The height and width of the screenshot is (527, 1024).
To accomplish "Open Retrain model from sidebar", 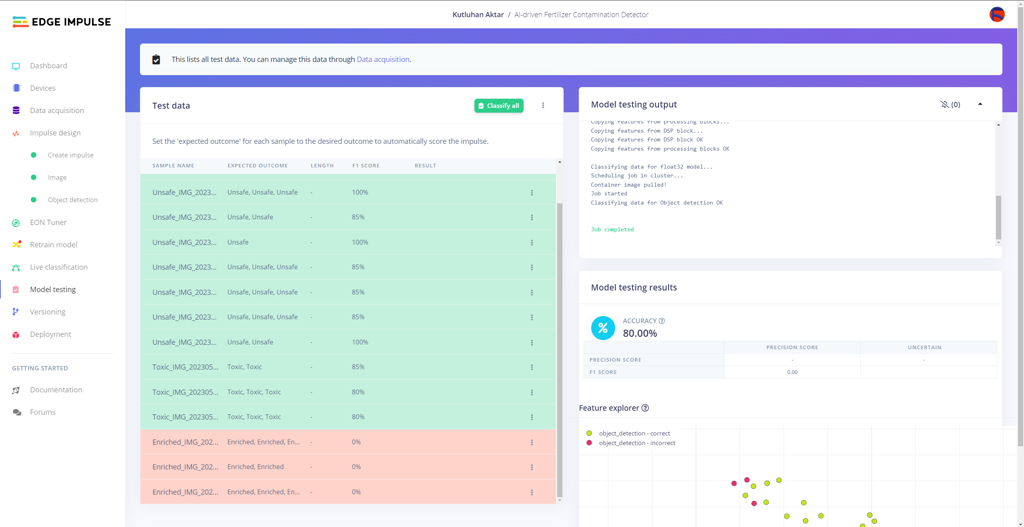I will coord(53,245).
